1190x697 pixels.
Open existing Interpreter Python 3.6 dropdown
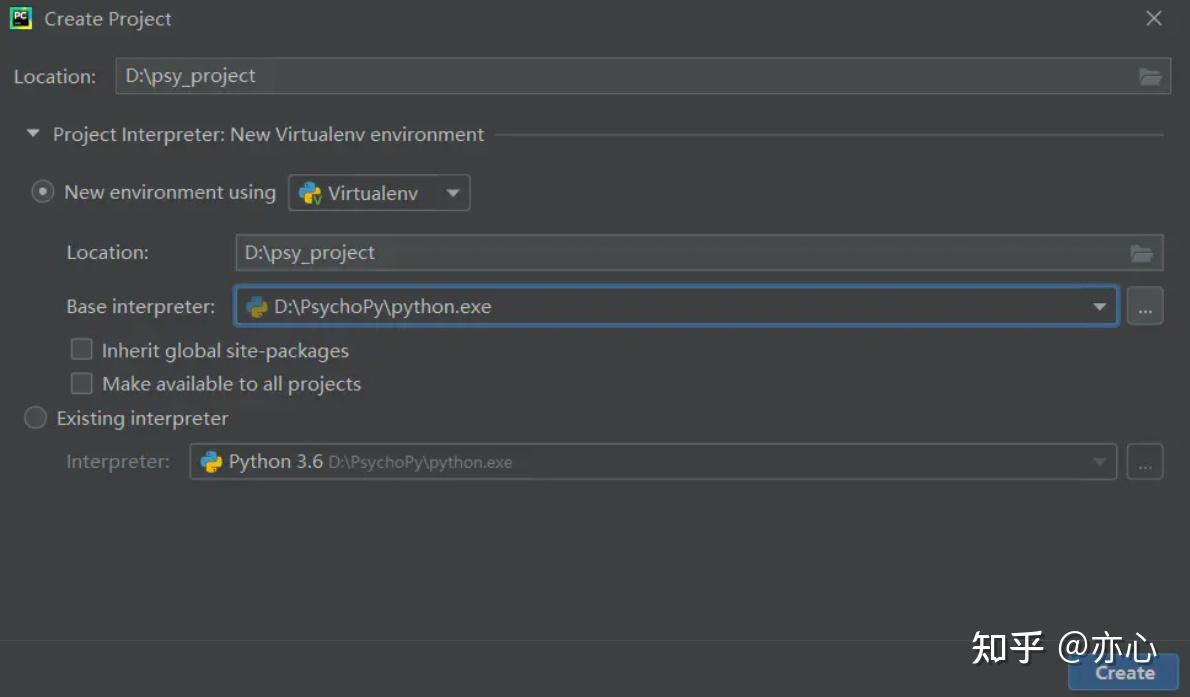coord(1099,462)
